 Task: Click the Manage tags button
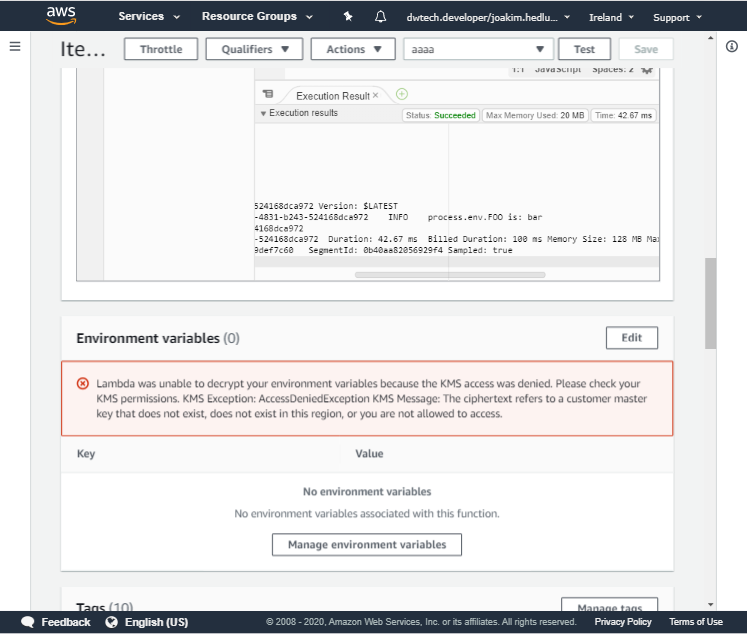tap(610, 605)
